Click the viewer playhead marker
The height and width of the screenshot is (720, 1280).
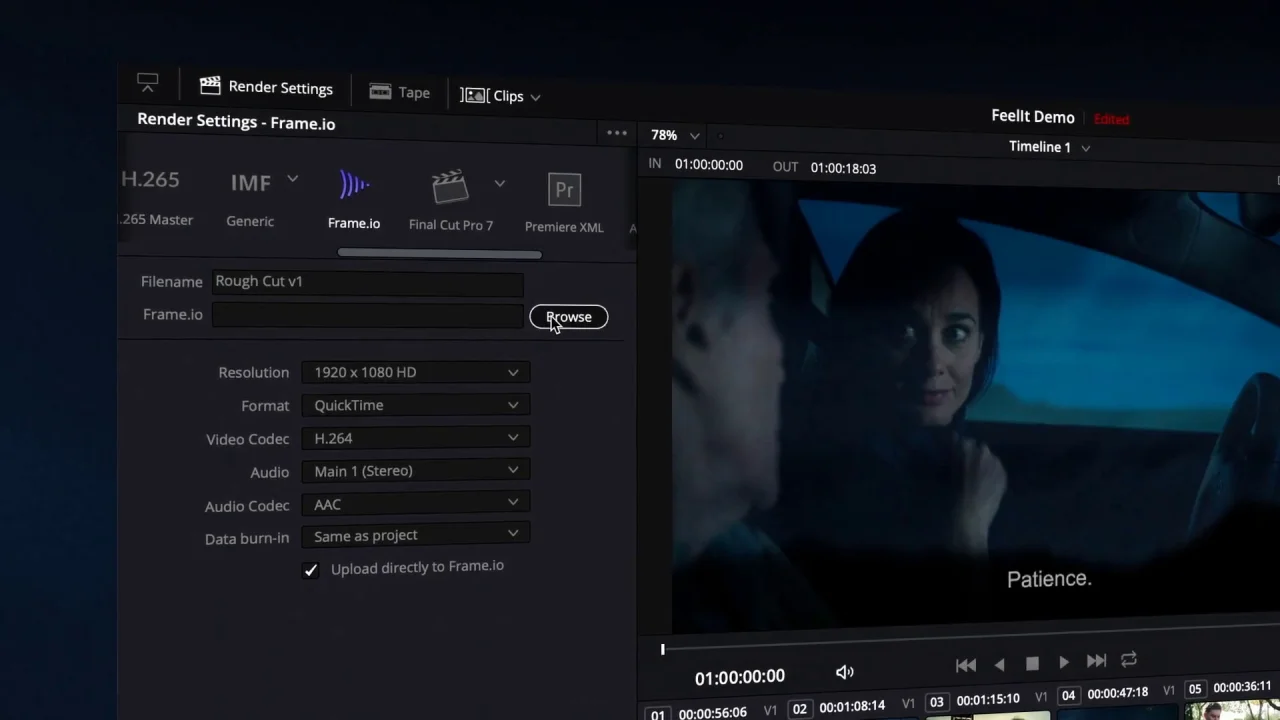(662, 650)
